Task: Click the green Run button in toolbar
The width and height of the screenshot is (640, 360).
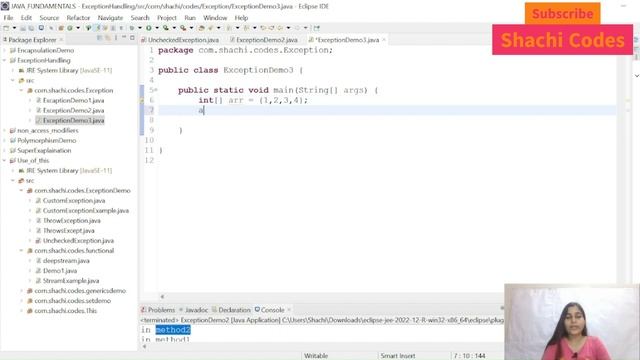Action: (149, 28)
